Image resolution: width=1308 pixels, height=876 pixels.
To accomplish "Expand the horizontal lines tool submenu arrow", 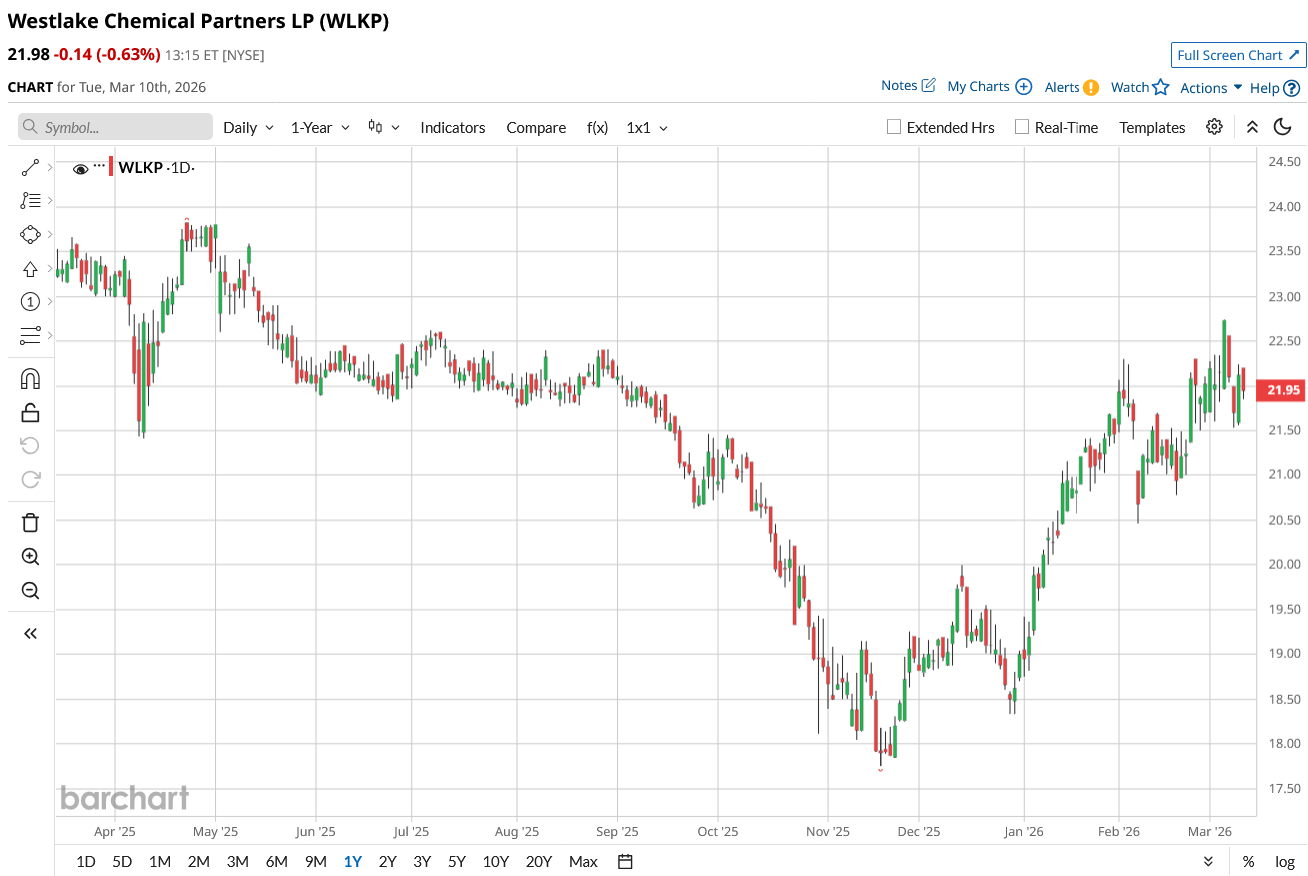I will 49,335.
